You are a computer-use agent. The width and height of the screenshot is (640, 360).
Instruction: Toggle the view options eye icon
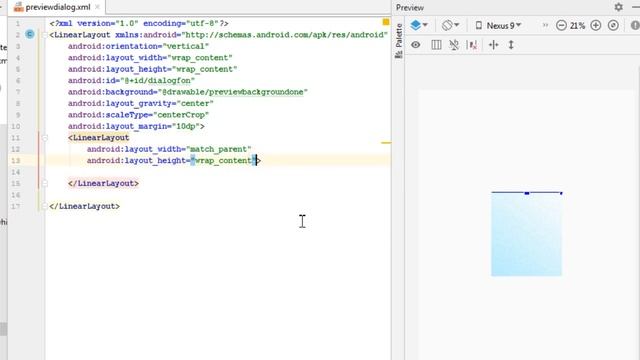[416, 45]
